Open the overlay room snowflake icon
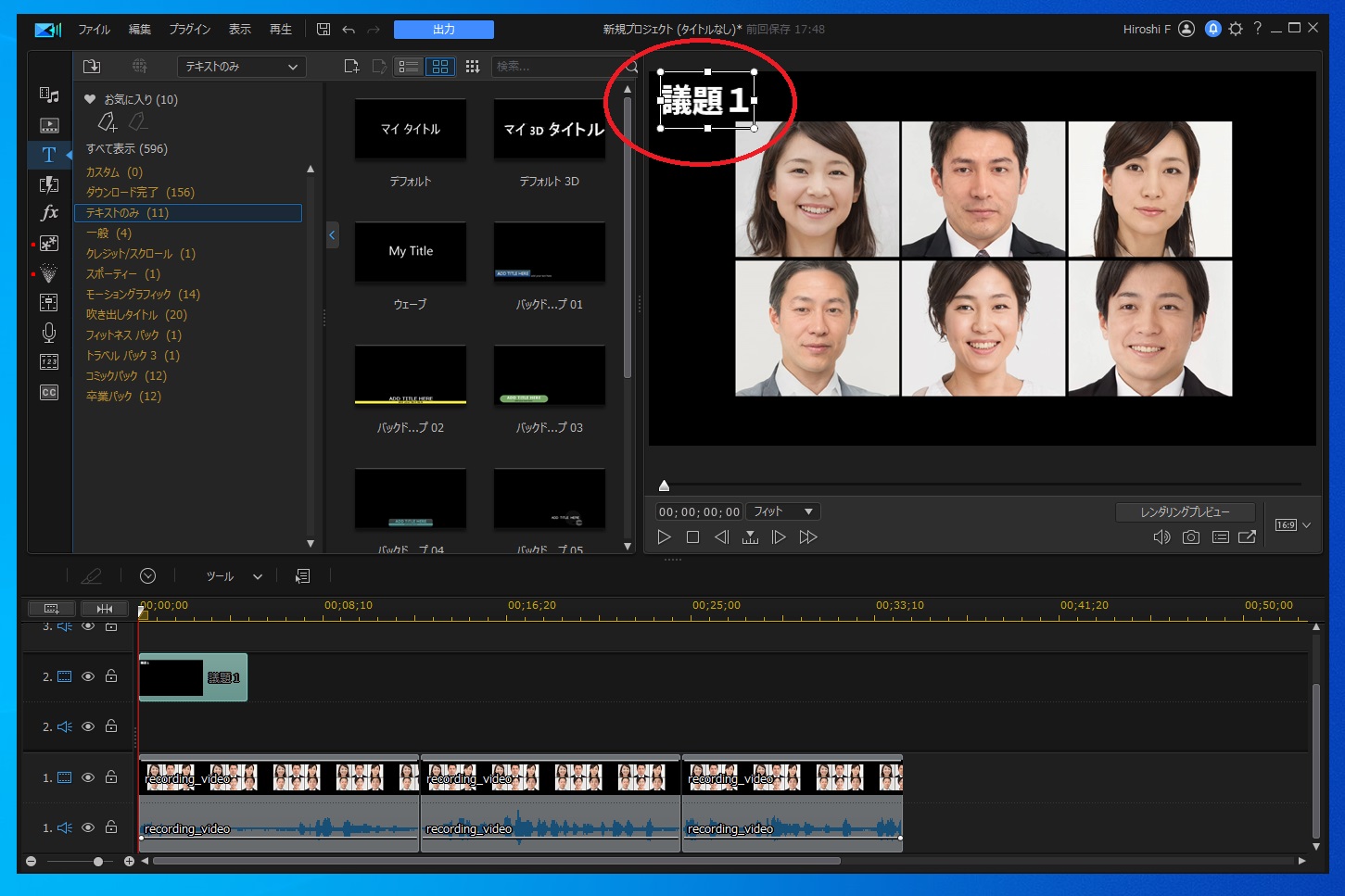The width and height of the screenshot is (1345, 896). coord(49,244)
